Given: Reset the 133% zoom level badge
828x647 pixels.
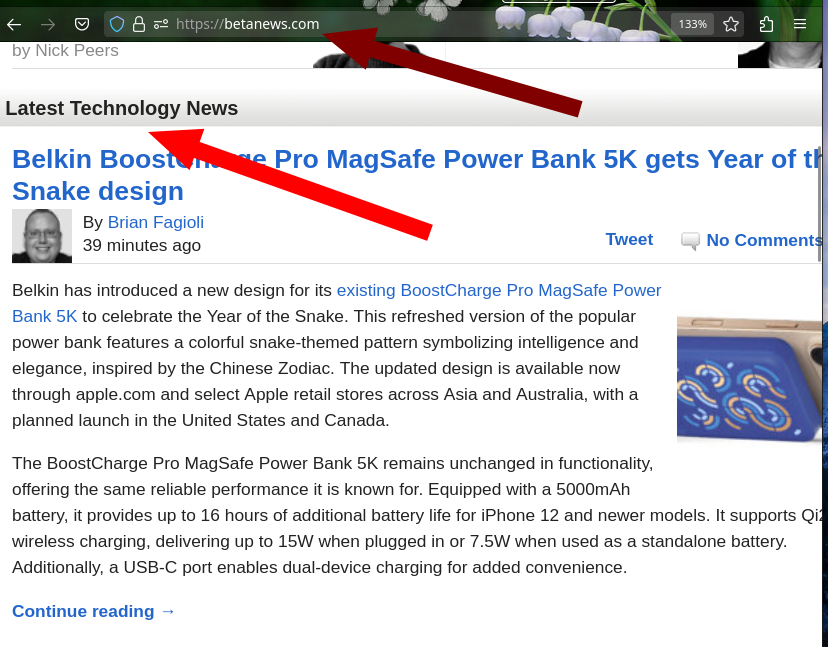Looking at the screenshot, I should 692,24.
